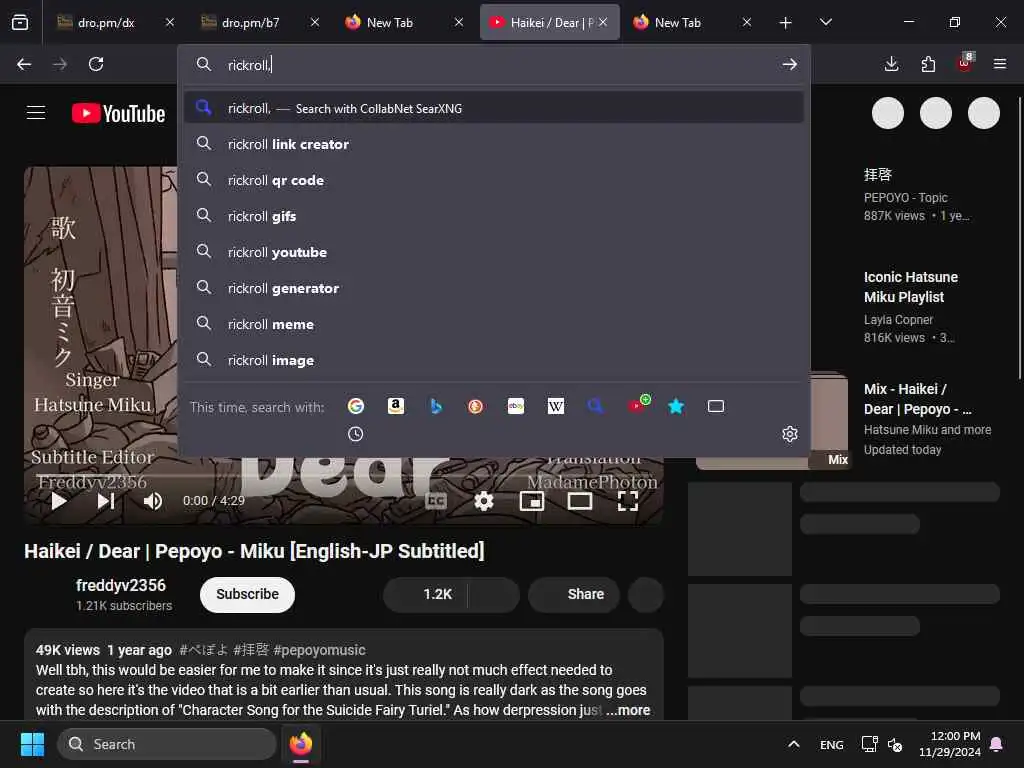Click the Share button below the video
The height and width of the screenshot is (768, 1024).
pos(573,594)
